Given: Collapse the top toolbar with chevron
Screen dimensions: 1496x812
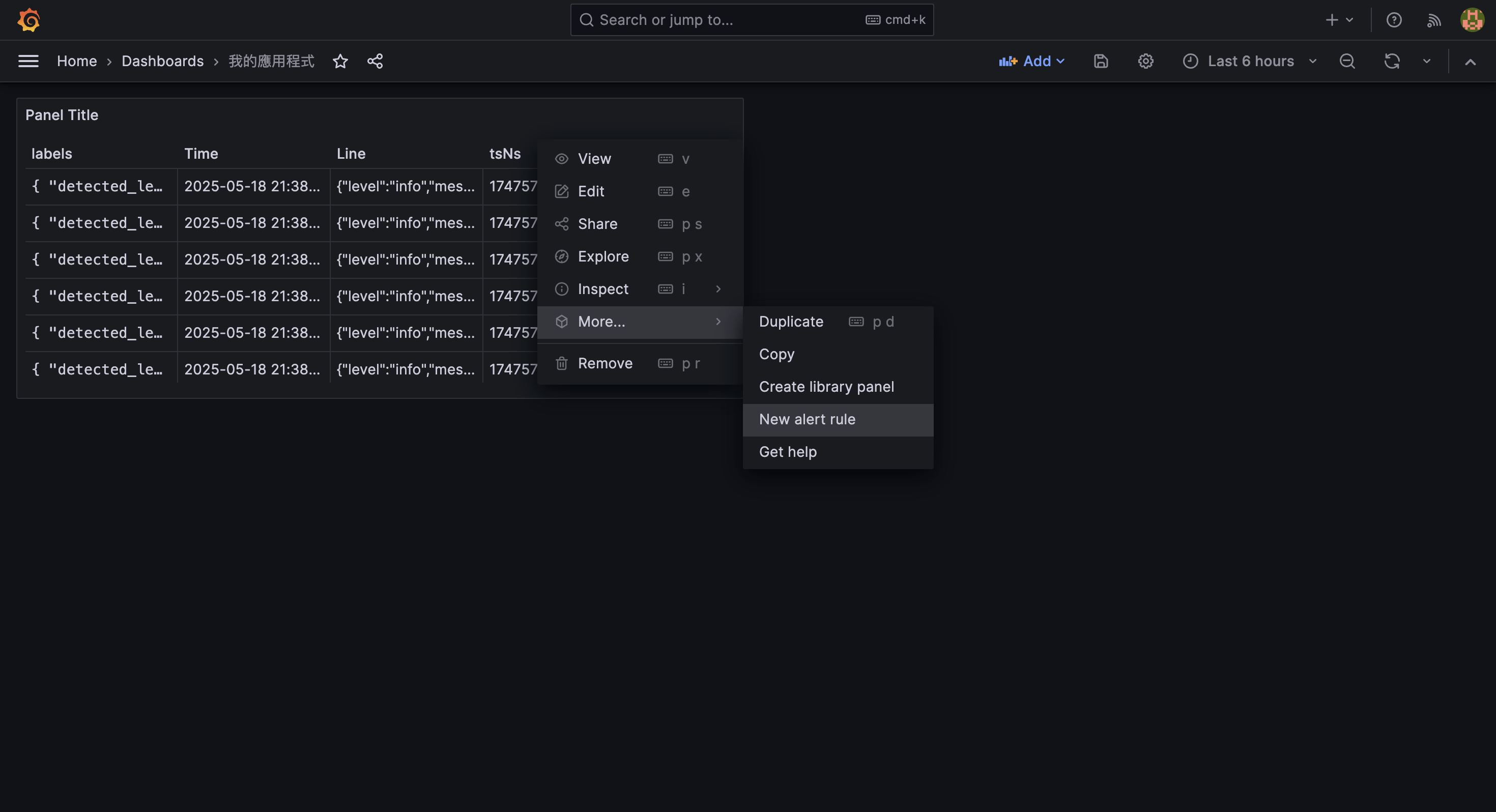Looking at the screenshot, I should point(1470,62).
